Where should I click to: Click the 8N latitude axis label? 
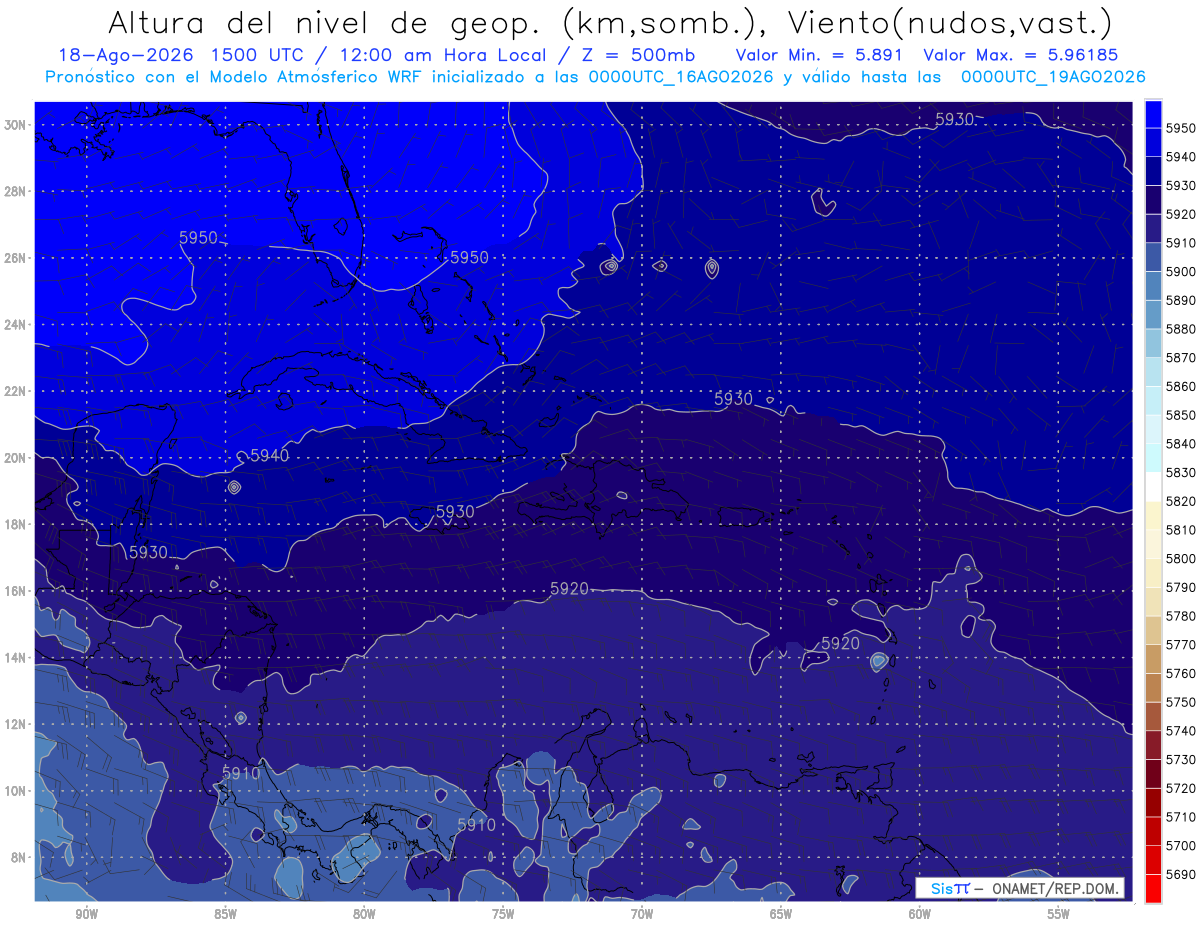coord(20,857)
